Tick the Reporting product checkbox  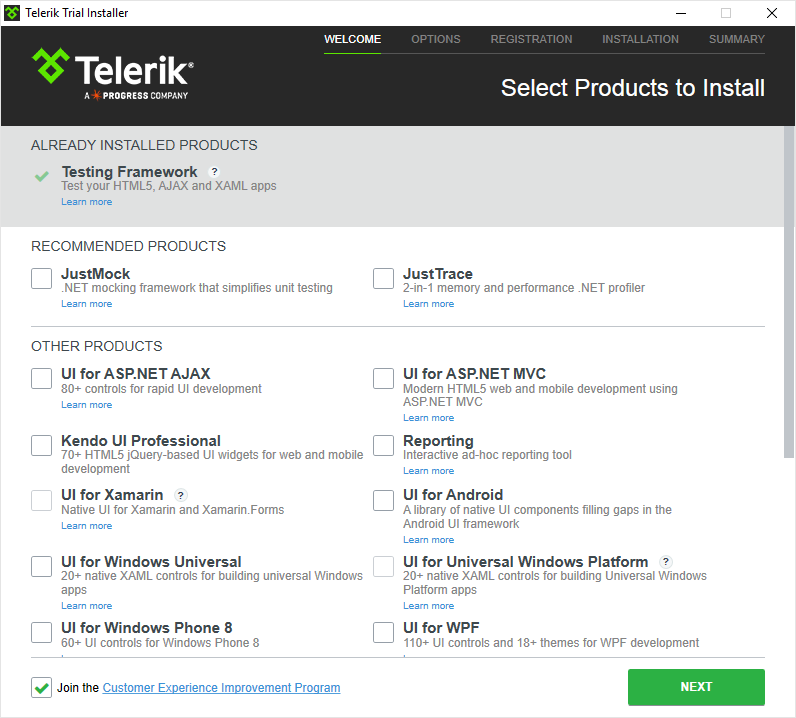click(x=383, y=445)
